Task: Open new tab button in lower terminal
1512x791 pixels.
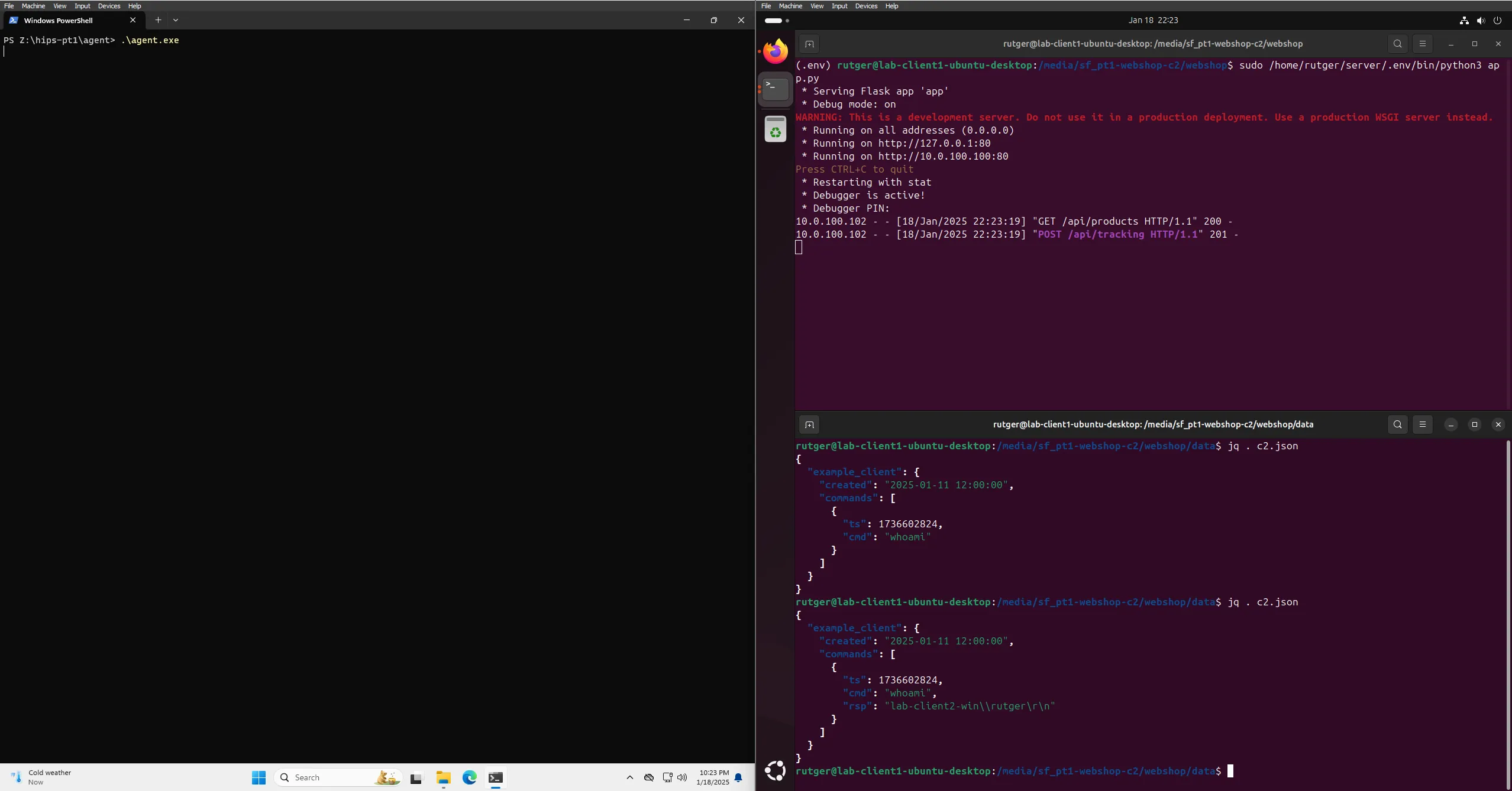Action: [x=809, y=424]
